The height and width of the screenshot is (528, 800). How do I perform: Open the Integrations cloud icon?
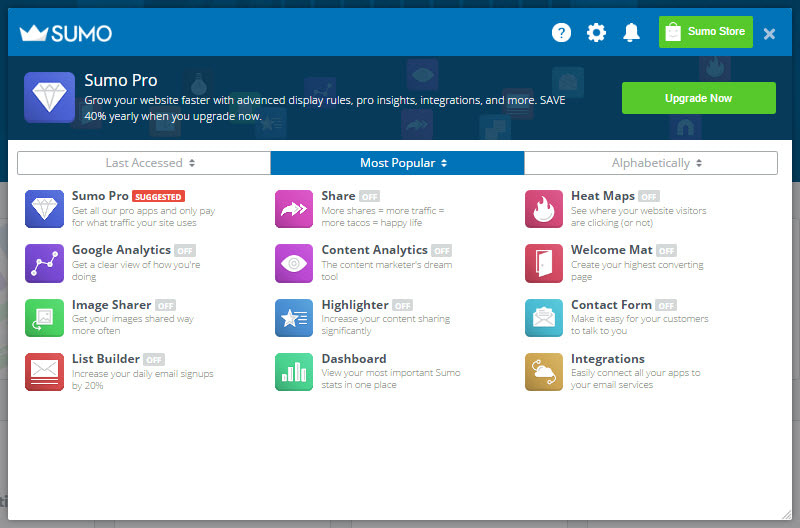coord(544,372)
